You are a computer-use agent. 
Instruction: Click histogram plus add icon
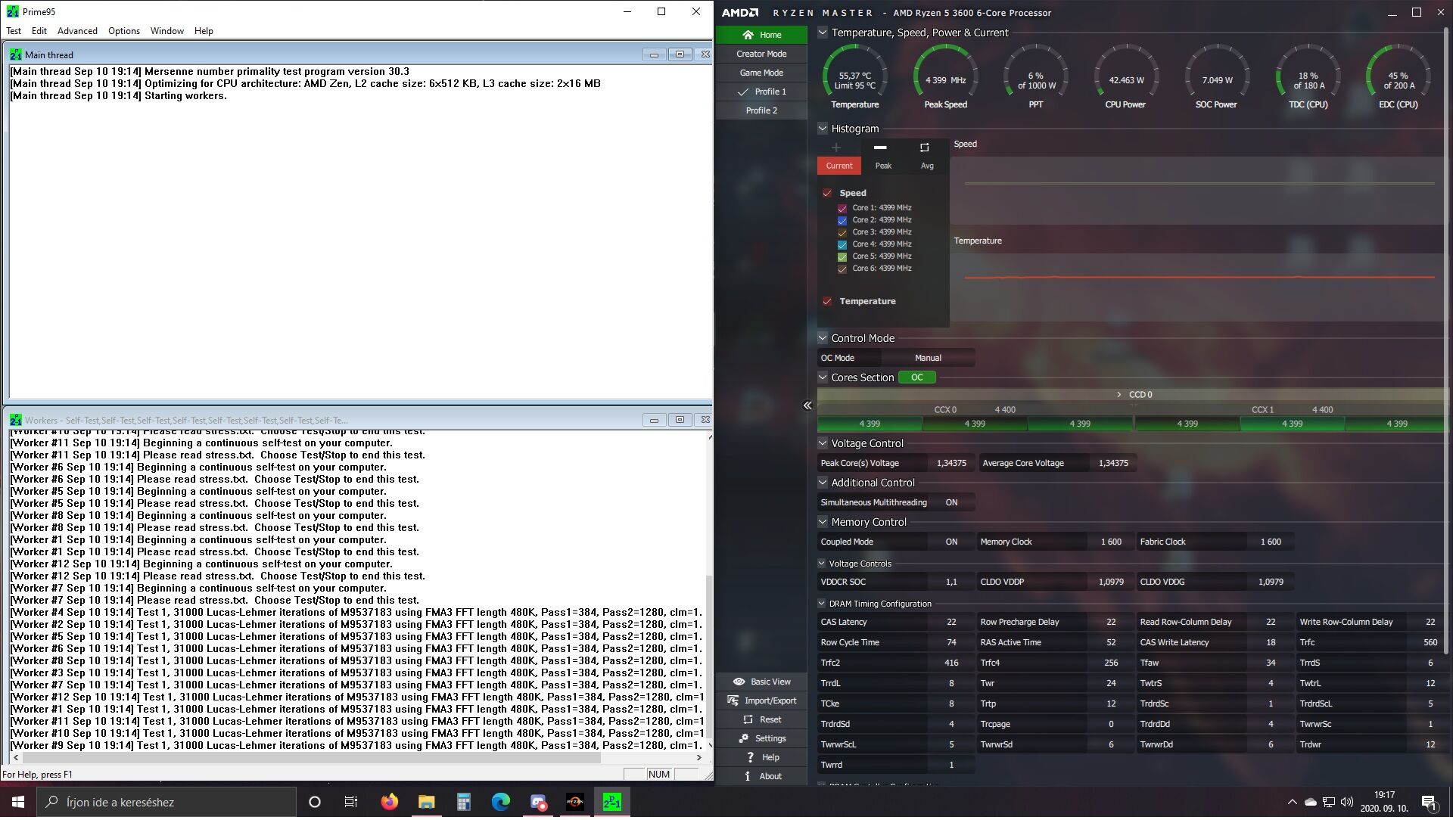click(x=838, y=148)
